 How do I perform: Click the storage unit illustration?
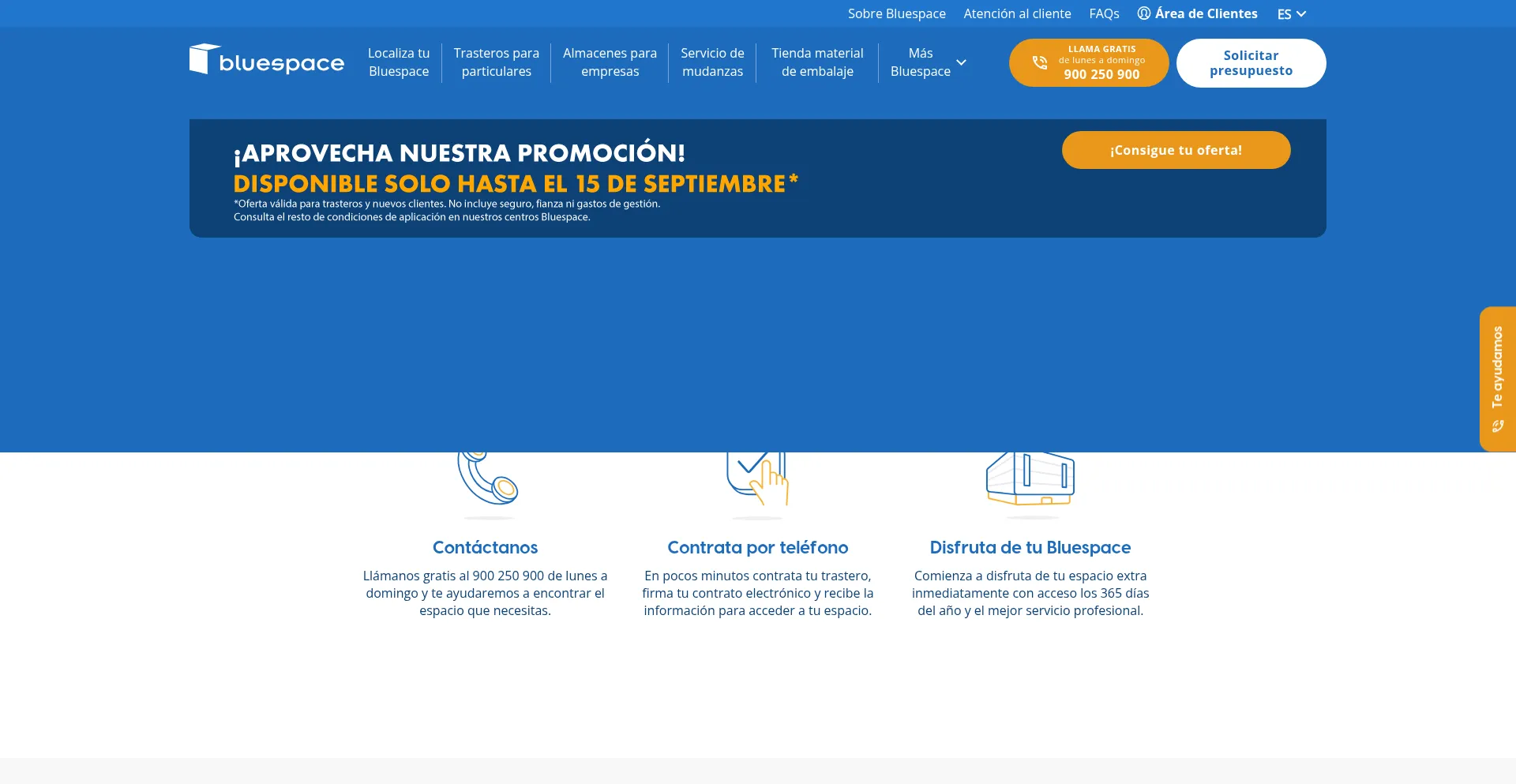(1030, 478)
